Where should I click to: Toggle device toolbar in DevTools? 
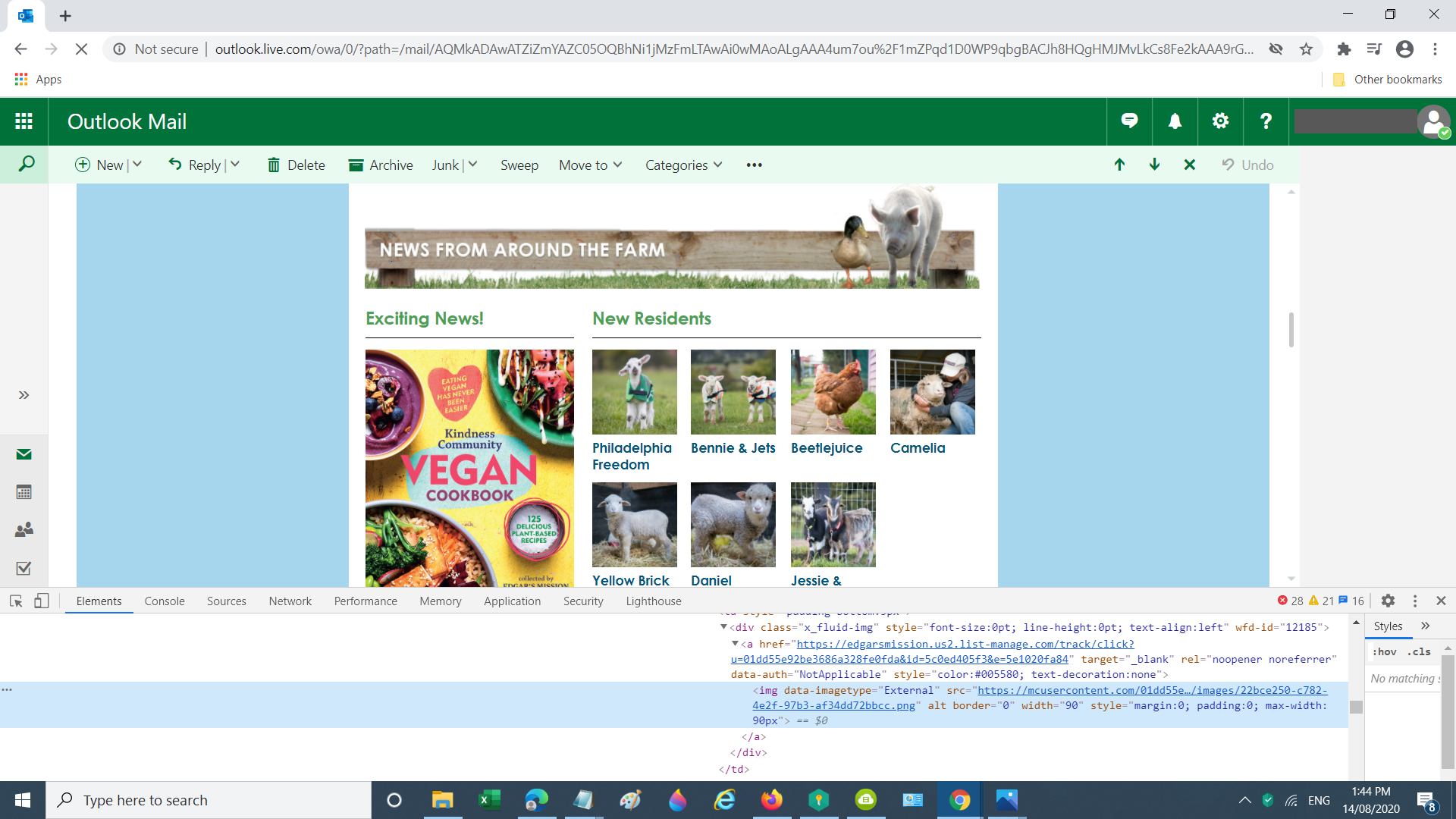coord(42,601)
